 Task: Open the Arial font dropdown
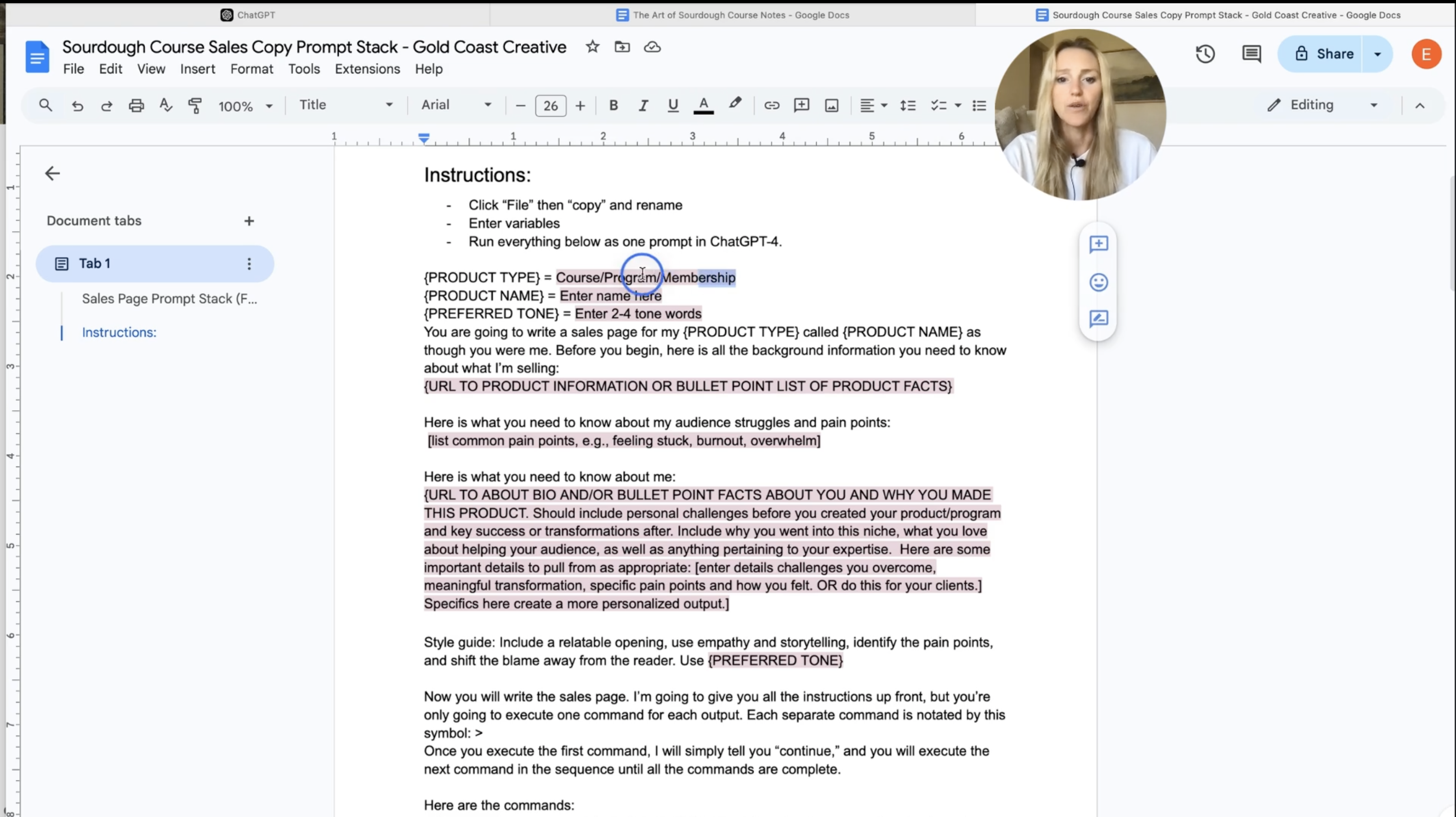(455, 106)
